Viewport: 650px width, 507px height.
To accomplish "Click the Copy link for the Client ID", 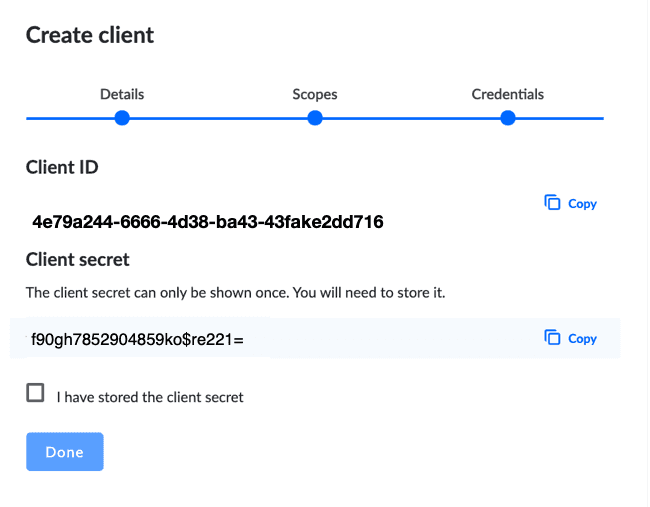I will click(582, 204).
